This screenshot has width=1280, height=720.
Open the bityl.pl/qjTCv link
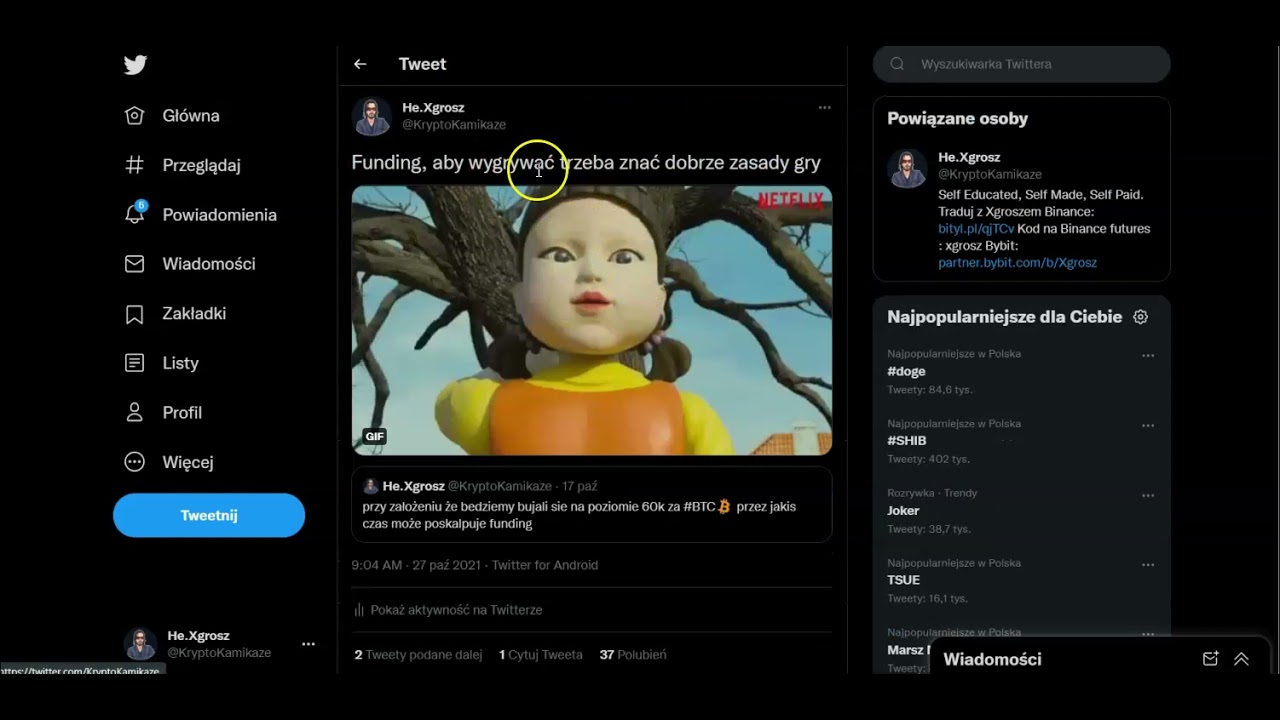click(x=976, y=228)
